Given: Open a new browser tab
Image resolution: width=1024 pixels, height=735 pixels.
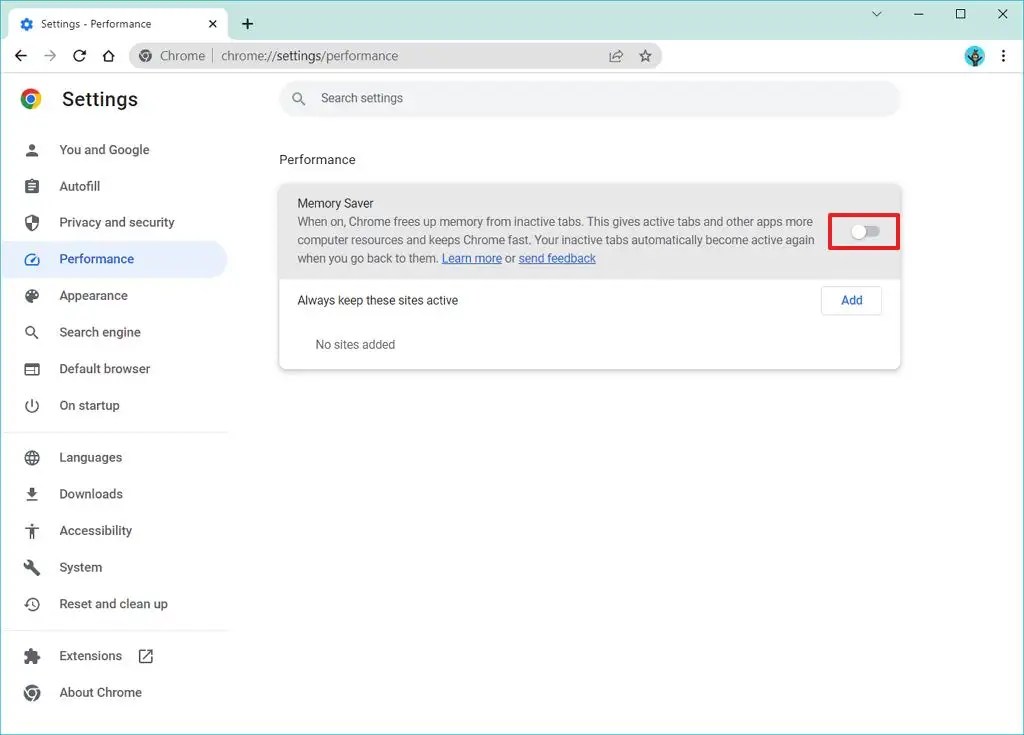Looking at the screenshot, I should pos(247,22).
